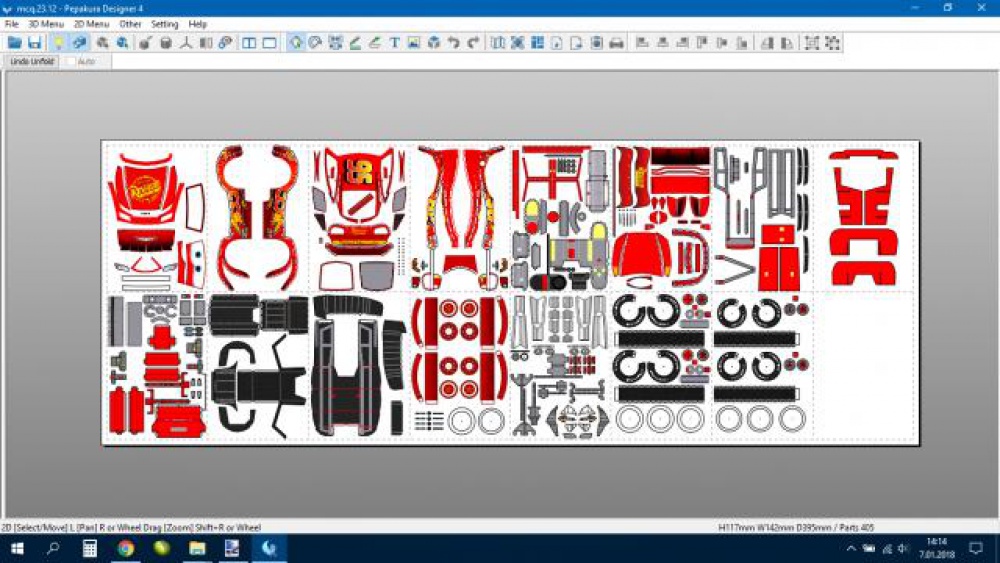The height and width of the screenshot is (563, 1000).
Task: Select the cylinder shape toolbar icon
Action: click(166, 43)
